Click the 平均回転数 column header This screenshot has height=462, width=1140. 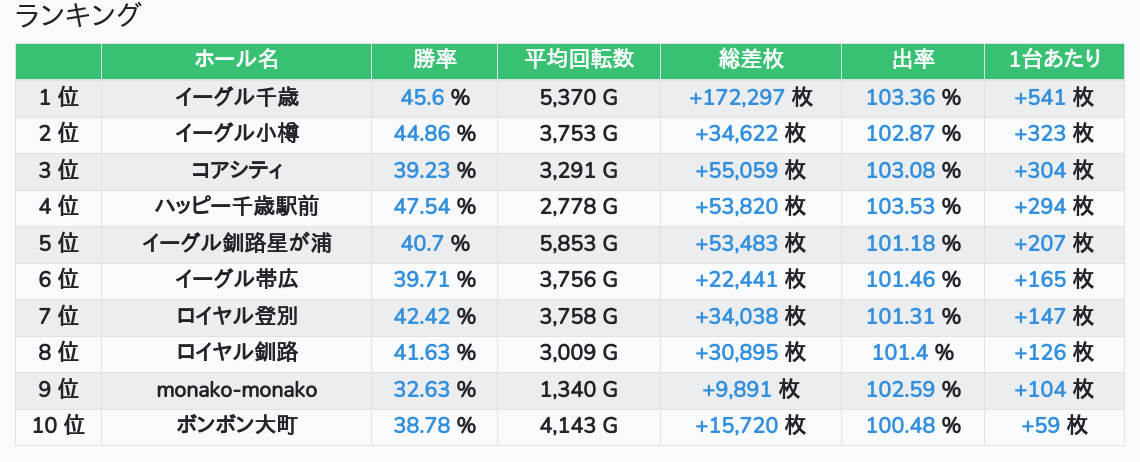[579, 60]
